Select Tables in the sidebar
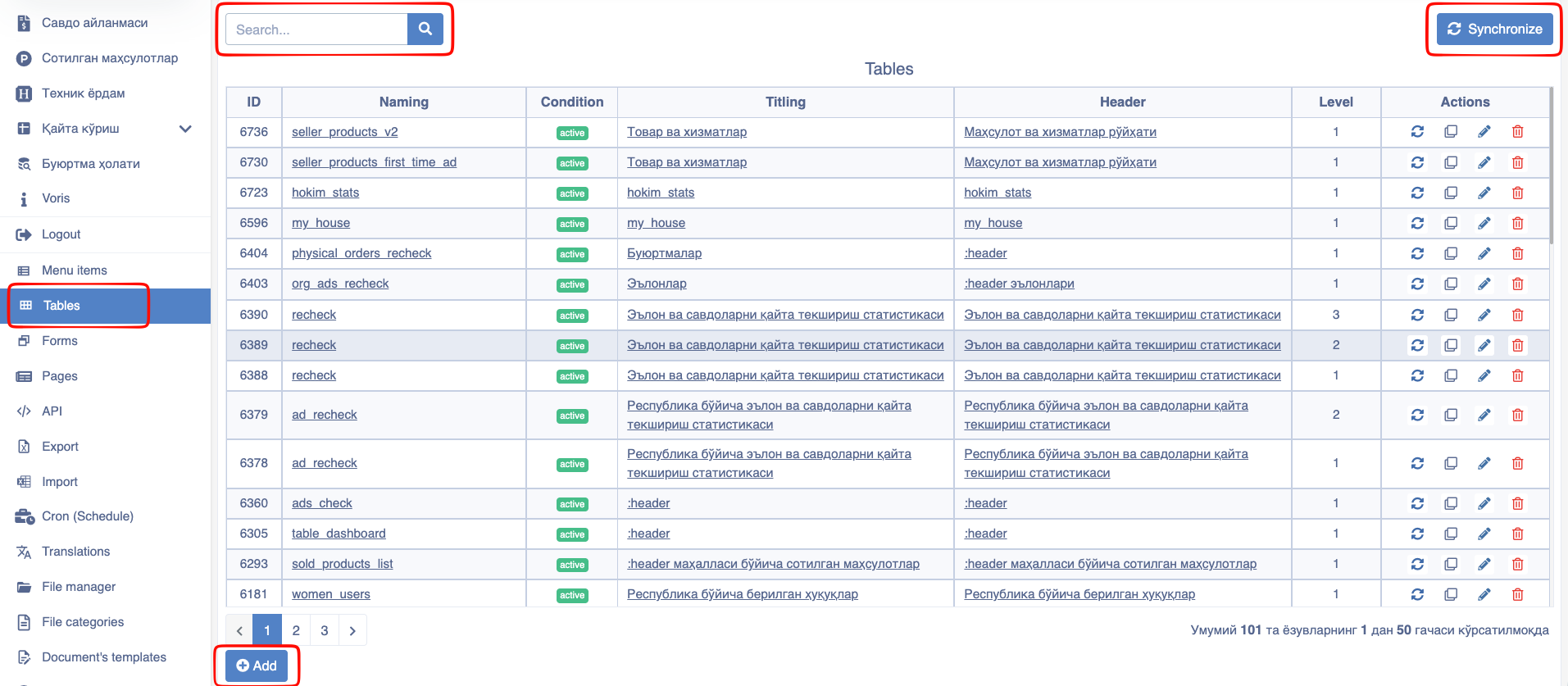This screenshot has width=1568, height=686. pyautogui.click(x=105, y=306)
